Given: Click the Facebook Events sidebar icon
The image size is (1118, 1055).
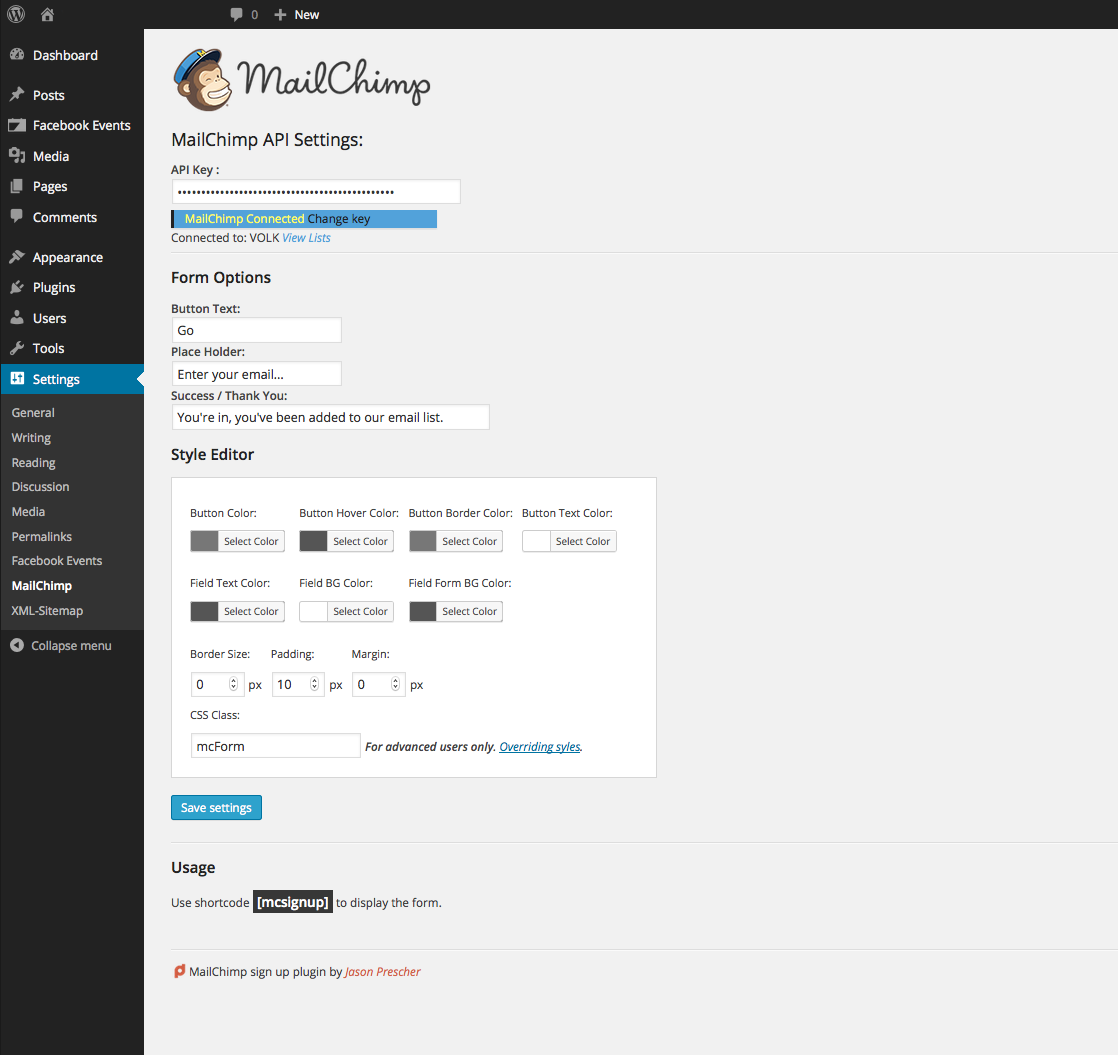Looking at the screenshot, I should 17,125.
